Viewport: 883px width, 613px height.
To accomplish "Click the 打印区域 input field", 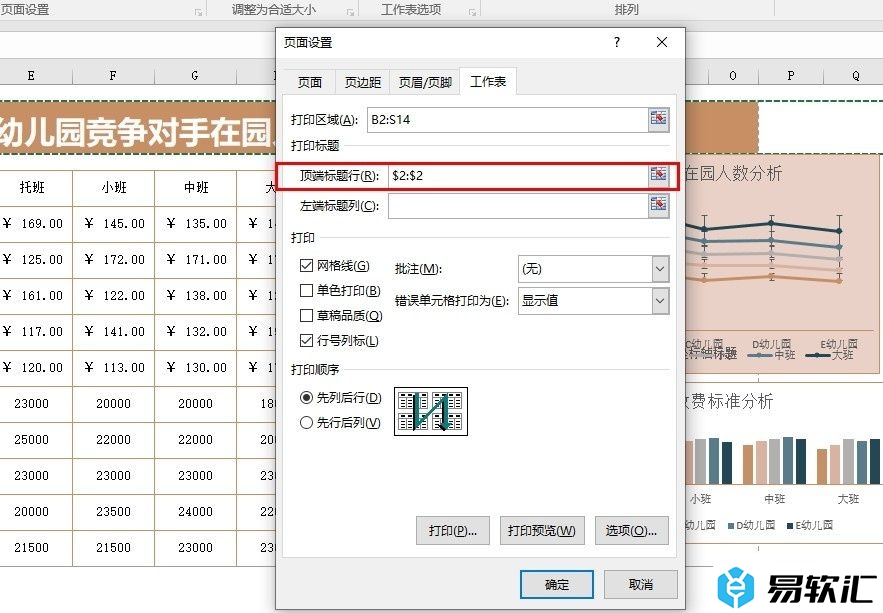I will 507,119.
